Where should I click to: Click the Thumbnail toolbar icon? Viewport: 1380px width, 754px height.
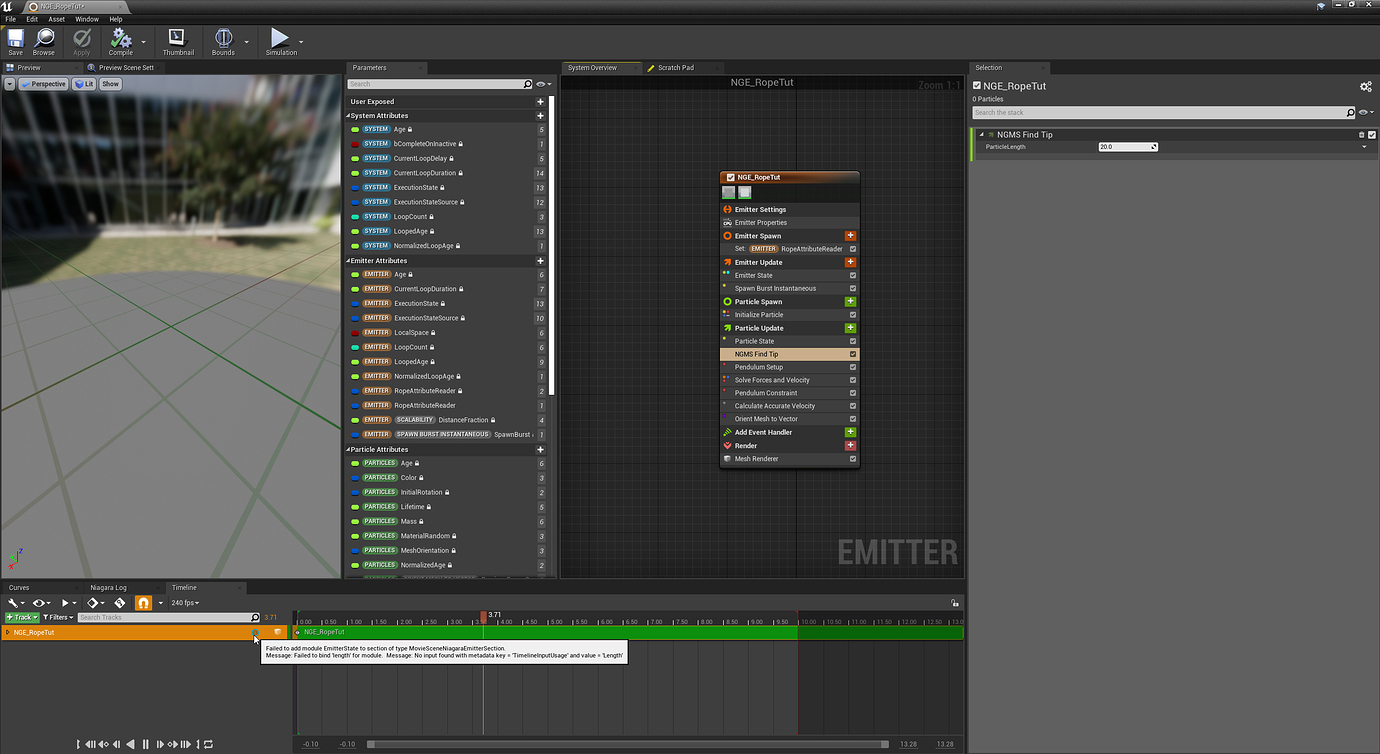coord(178,41)
